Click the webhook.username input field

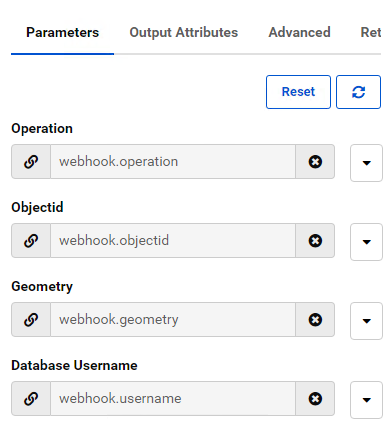[x=173, y=399]
